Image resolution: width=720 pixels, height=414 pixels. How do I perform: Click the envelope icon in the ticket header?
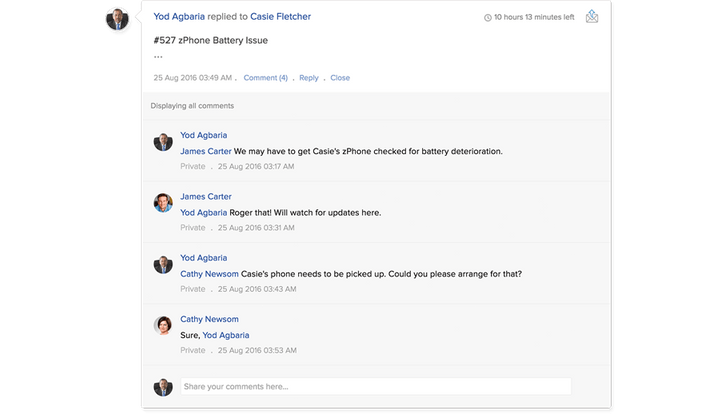coord(592,17)
